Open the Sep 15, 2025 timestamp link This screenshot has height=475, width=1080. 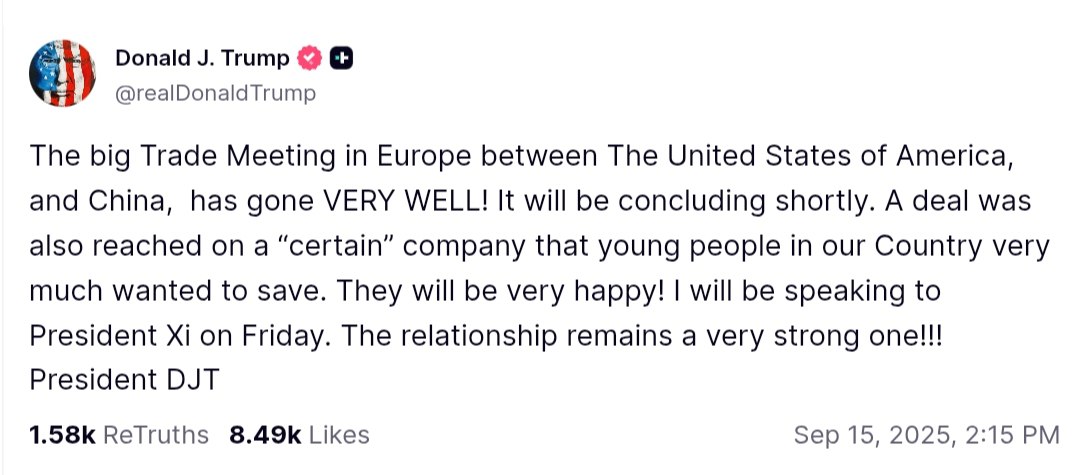[x=926, y=435]
